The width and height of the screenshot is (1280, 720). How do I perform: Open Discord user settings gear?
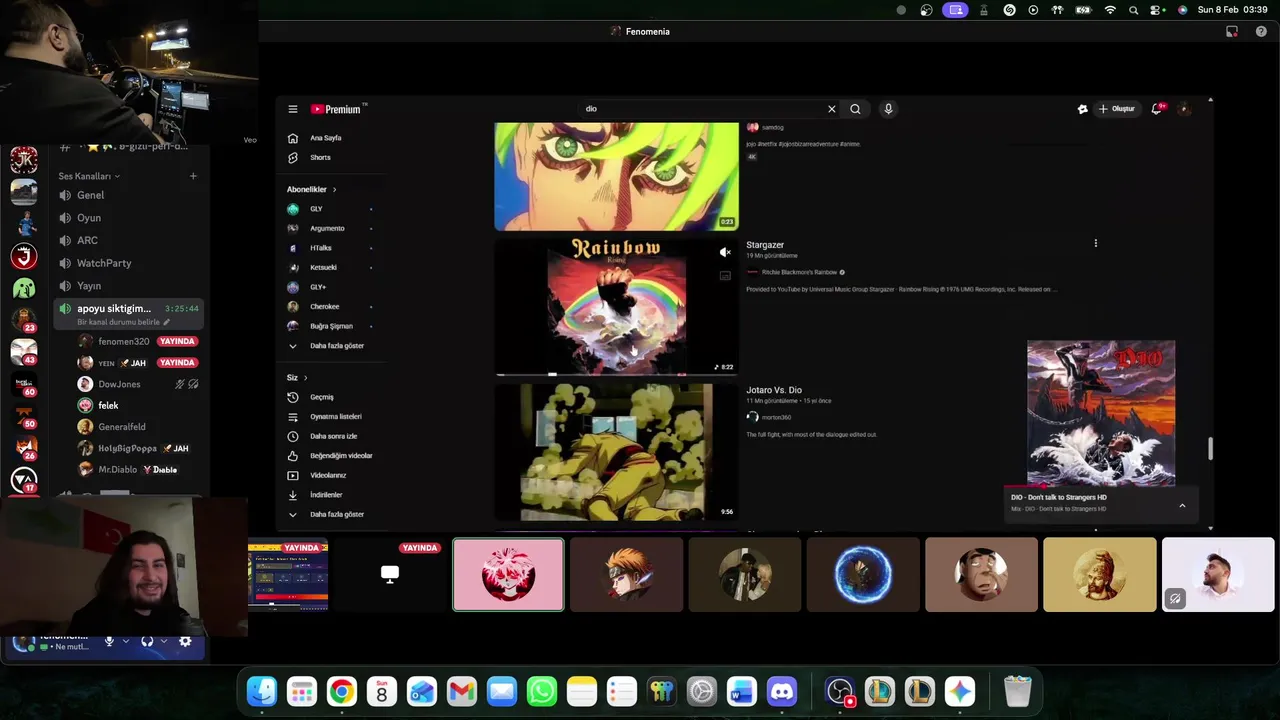[185, 641]
